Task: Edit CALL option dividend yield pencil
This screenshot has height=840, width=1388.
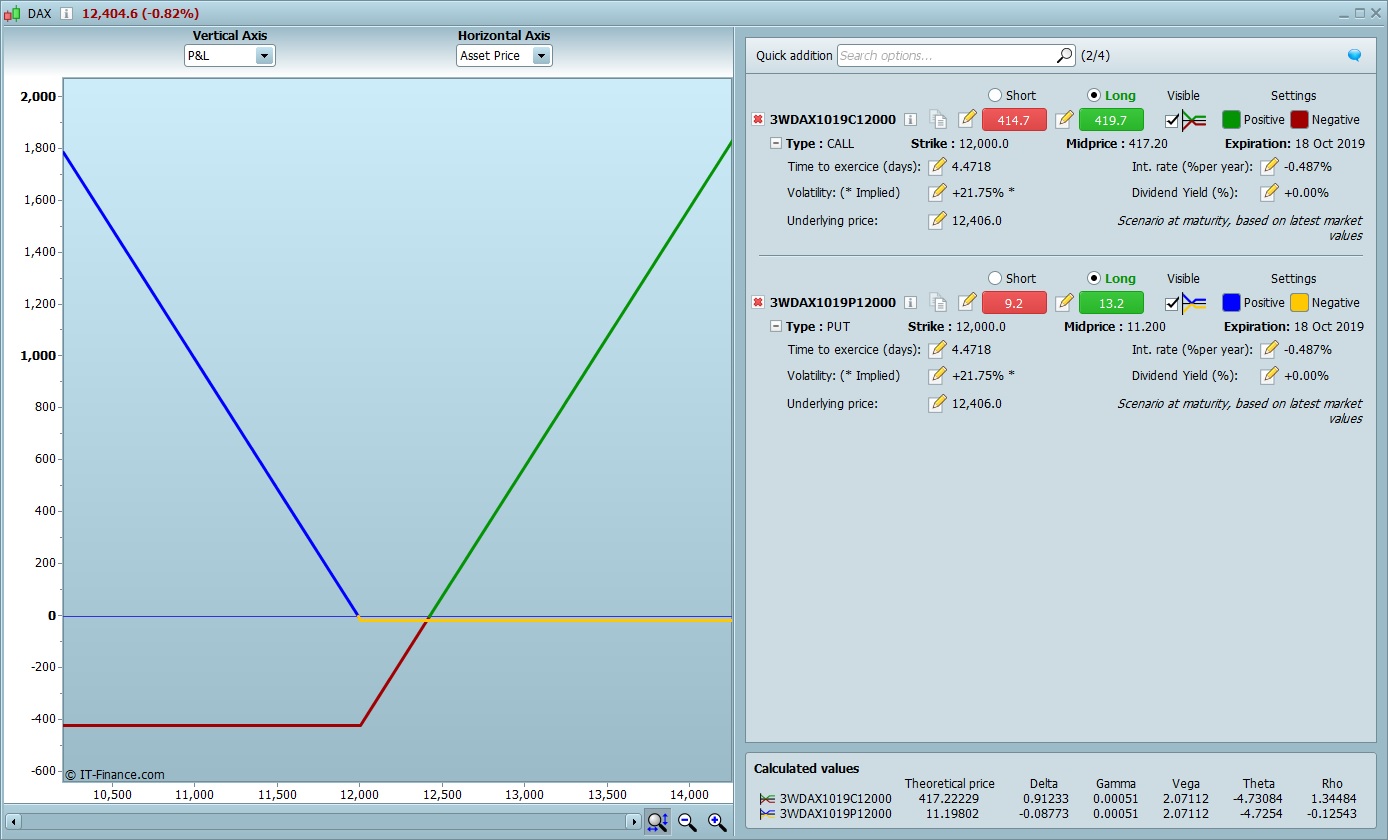Action: click(x=1269, y=192)
